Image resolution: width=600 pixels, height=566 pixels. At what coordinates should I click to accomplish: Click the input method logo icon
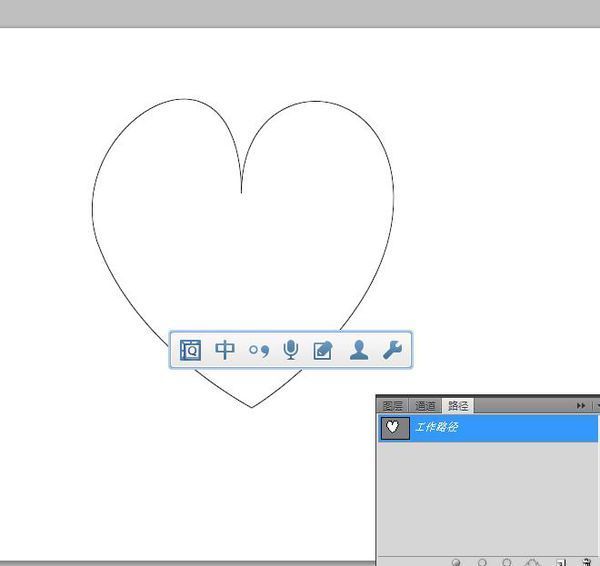191,350
